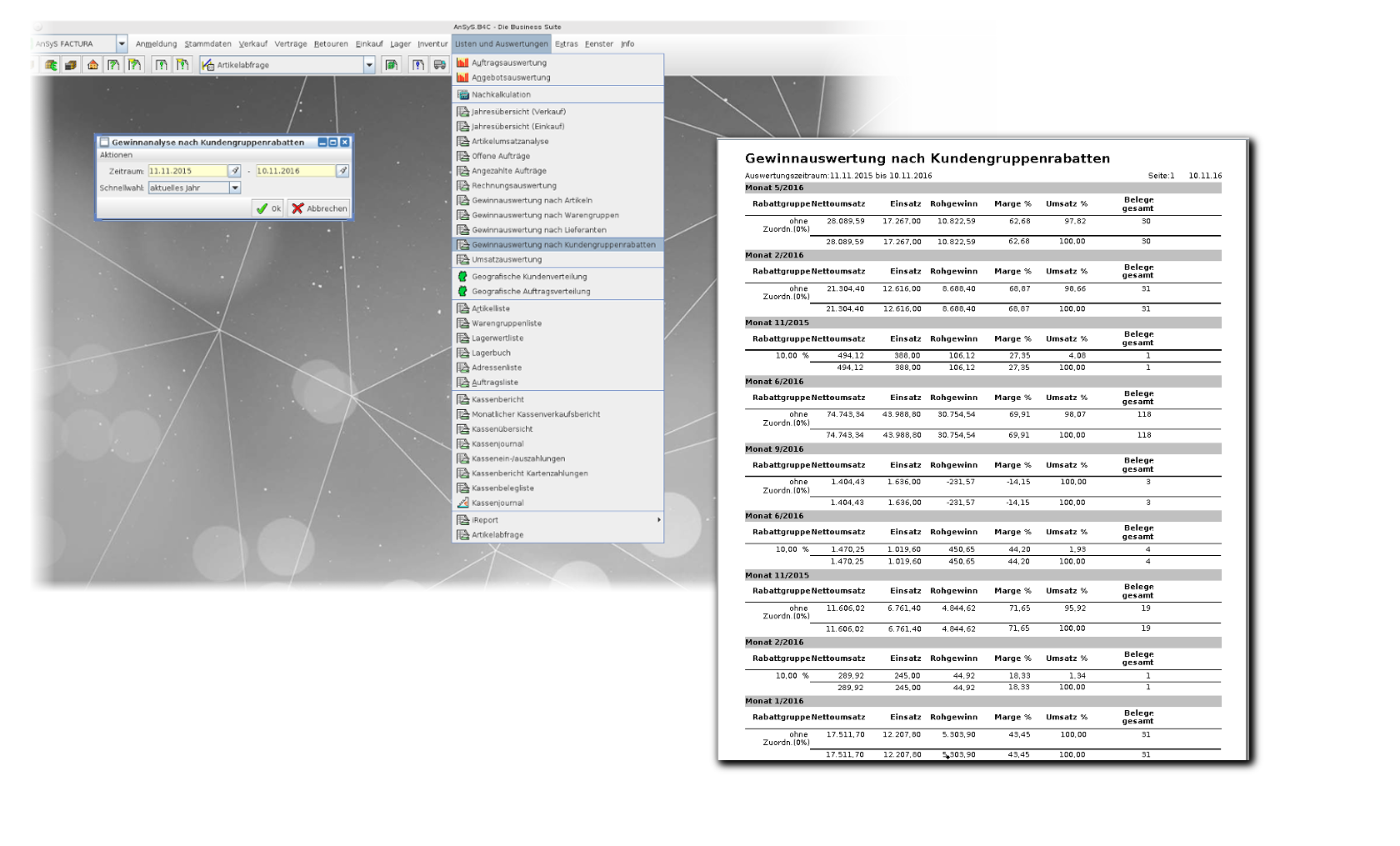The width and height of the screenshot is (1400, 846).
Task: Click the green Geografische Kundenverteilung map icon
Action: (463, 277)
